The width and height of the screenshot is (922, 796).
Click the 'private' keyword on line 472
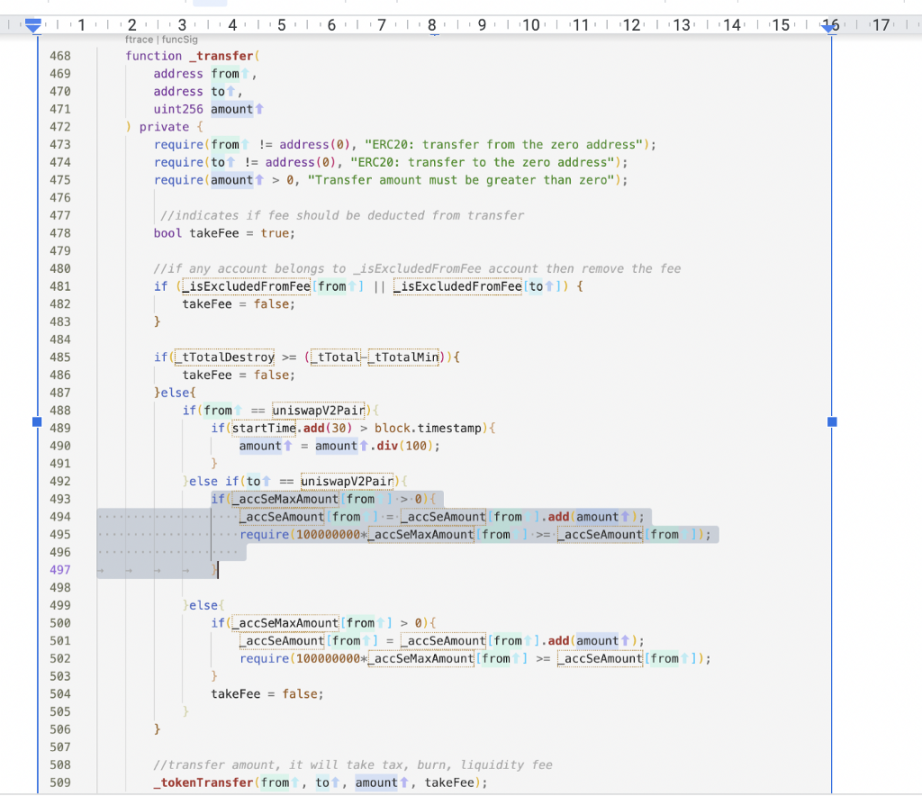[x=166, y=127]
